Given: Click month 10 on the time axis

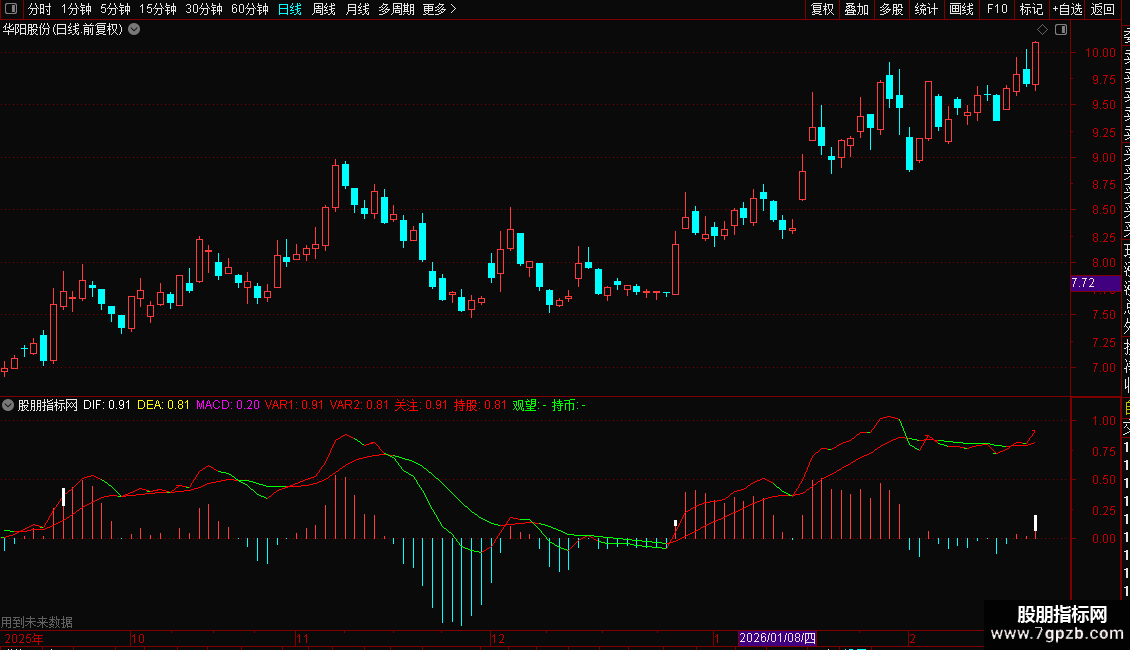Looking at the screenshot, I should click(x=138, y=638).
